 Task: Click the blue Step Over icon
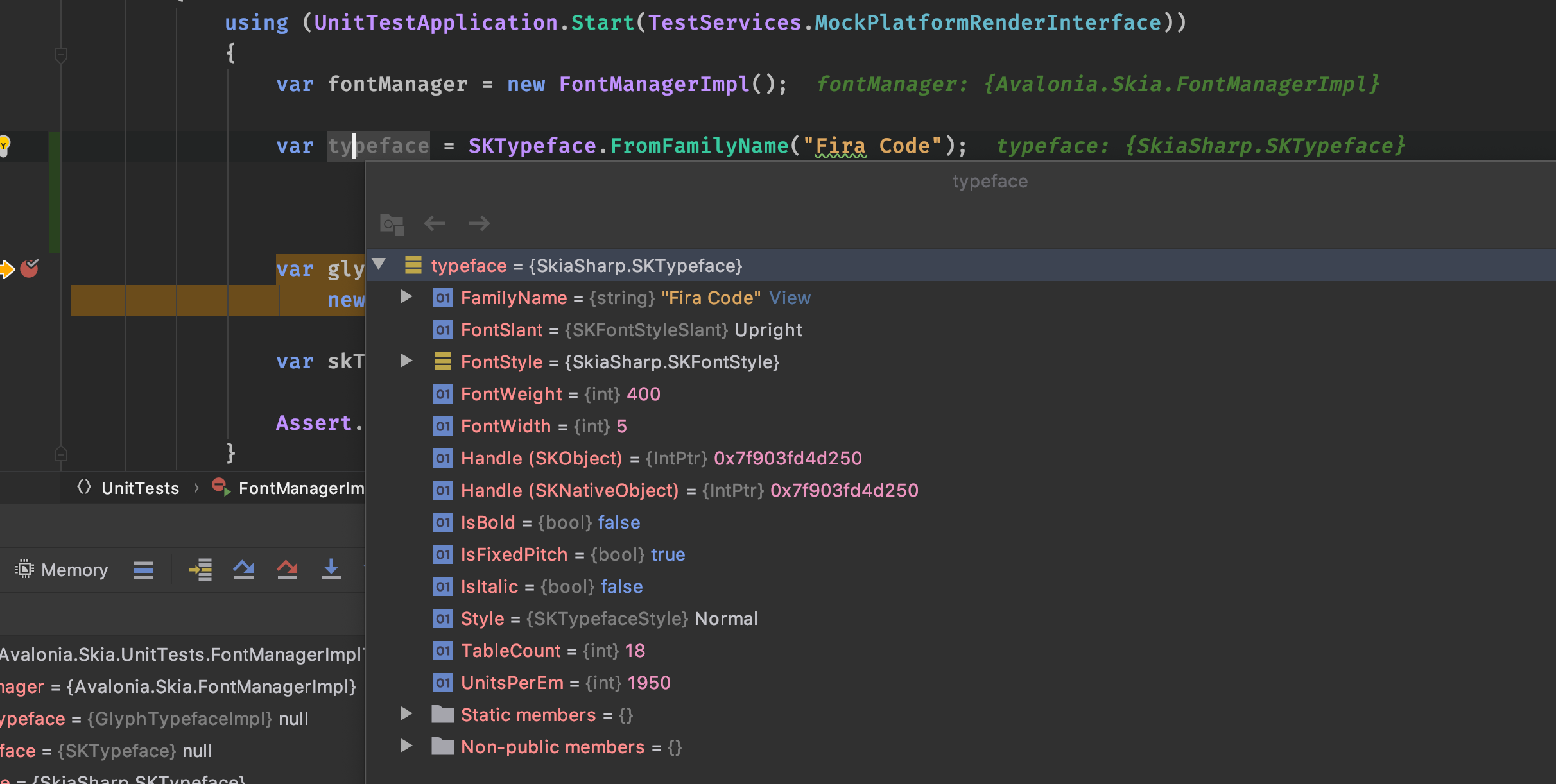[x=244, y=570]
